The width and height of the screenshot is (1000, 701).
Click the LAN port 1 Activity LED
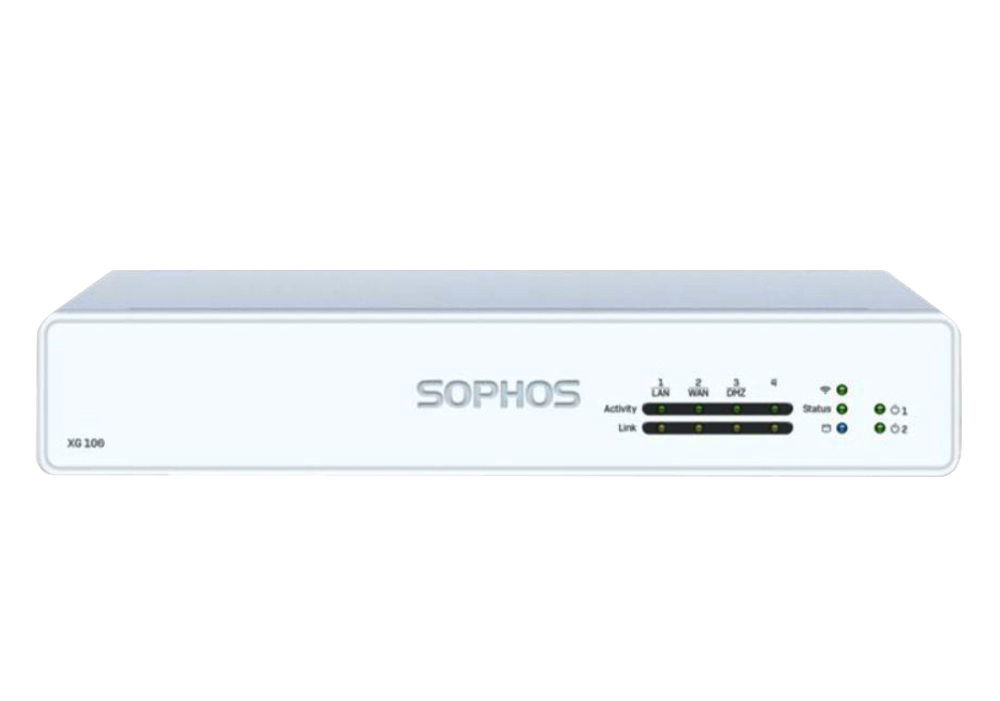[x=661, y=409]
